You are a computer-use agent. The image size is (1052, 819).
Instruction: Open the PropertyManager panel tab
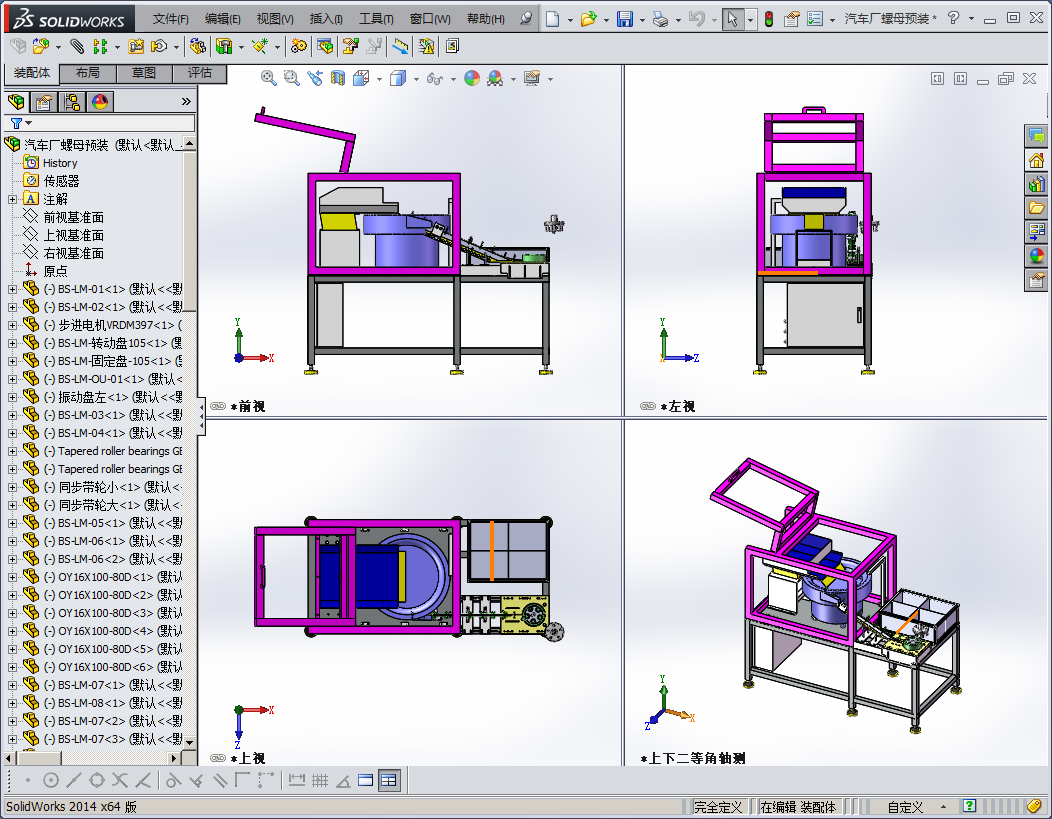pos(44,102)
